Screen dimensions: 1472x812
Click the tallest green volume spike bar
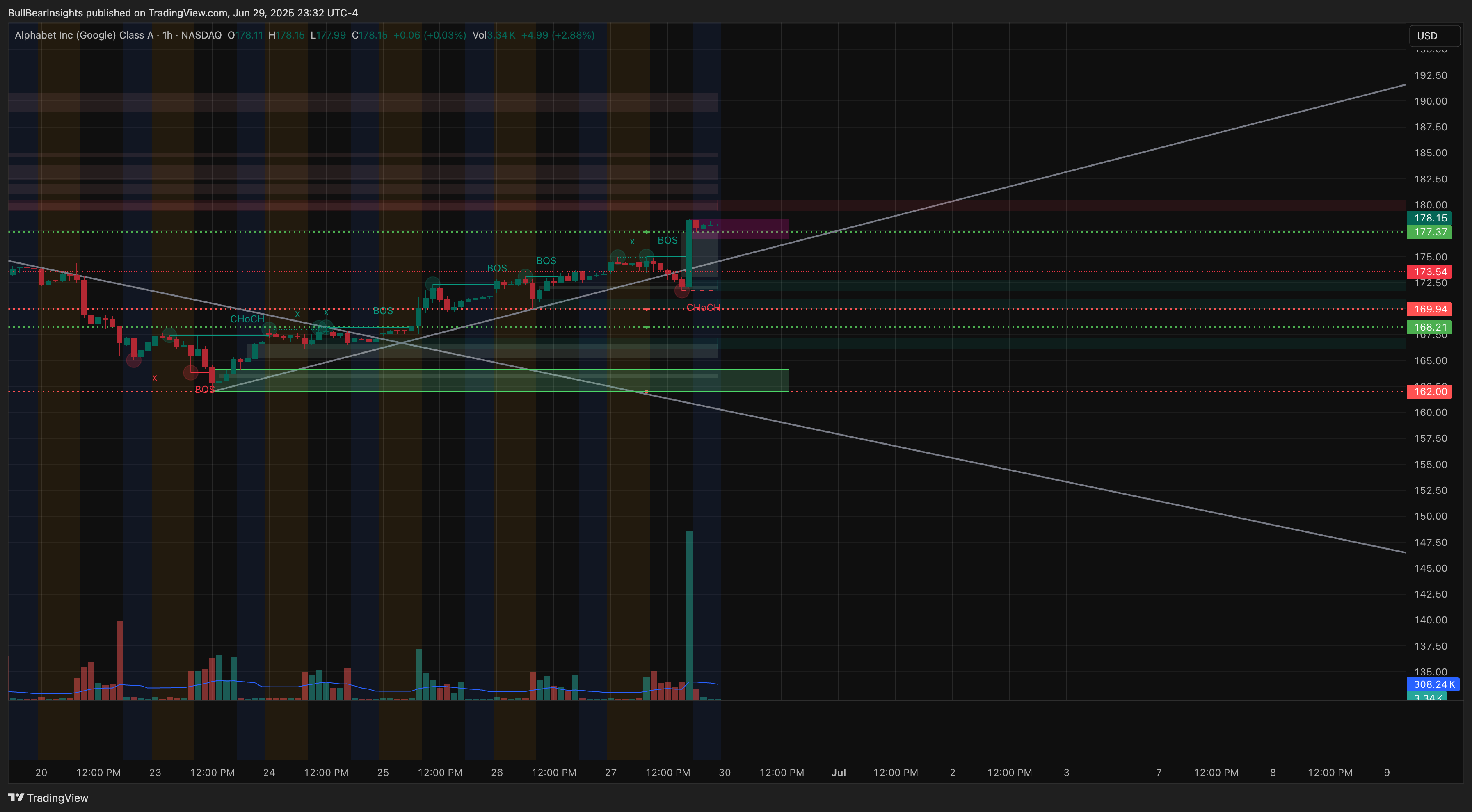(689, 614)
